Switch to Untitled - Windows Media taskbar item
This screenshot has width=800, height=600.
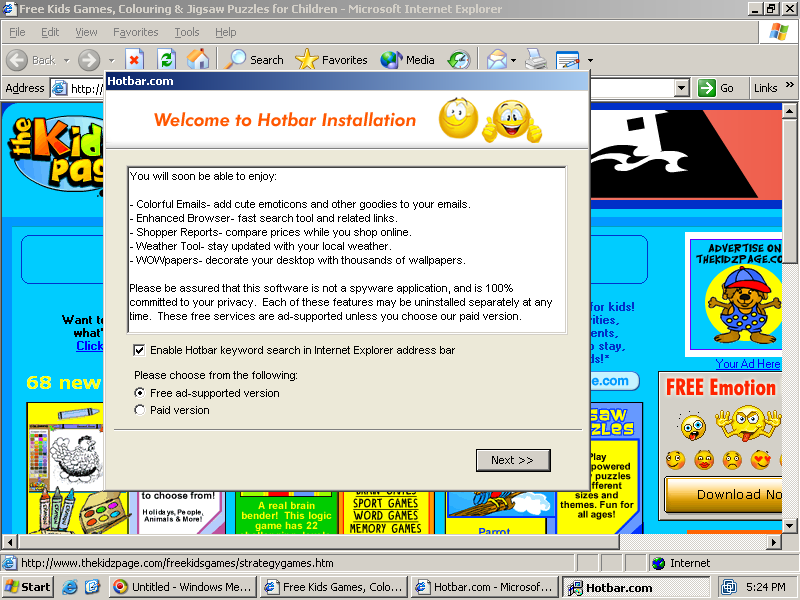(x=182, y=587)
